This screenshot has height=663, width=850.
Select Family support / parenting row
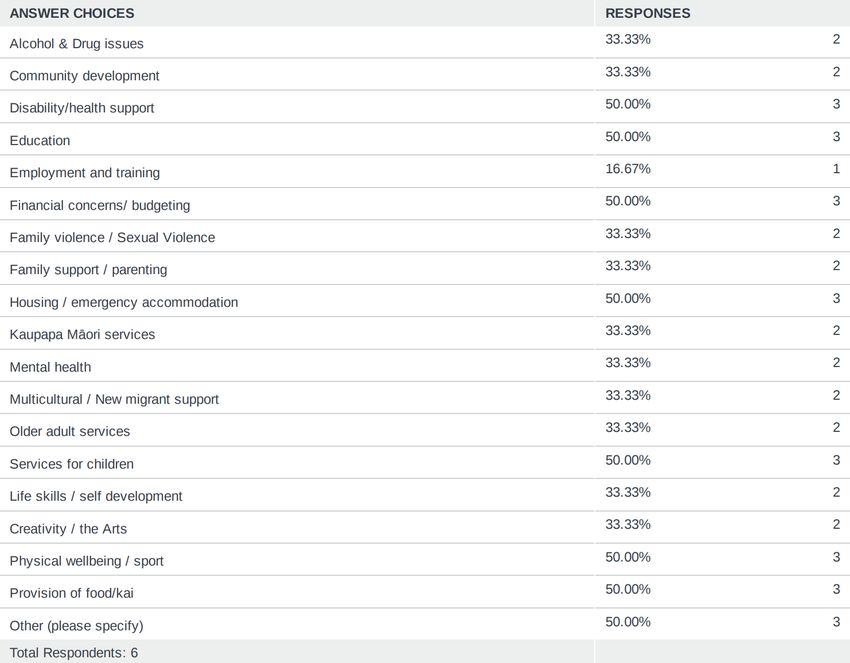[425, 269]
